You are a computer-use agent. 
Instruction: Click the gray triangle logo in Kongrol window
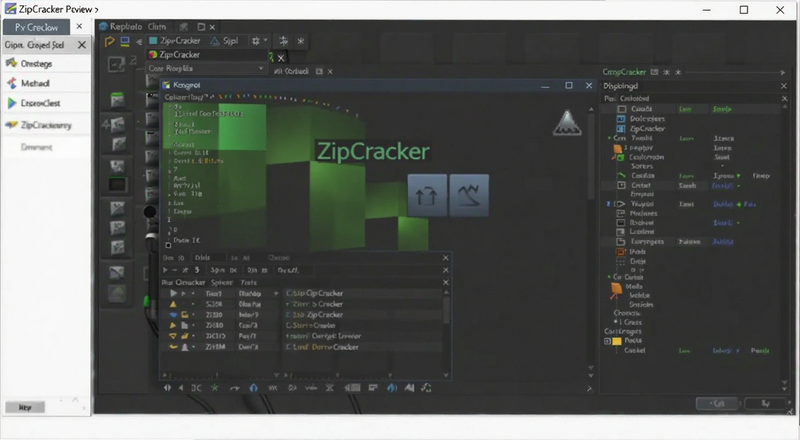(x=567, y=123)
